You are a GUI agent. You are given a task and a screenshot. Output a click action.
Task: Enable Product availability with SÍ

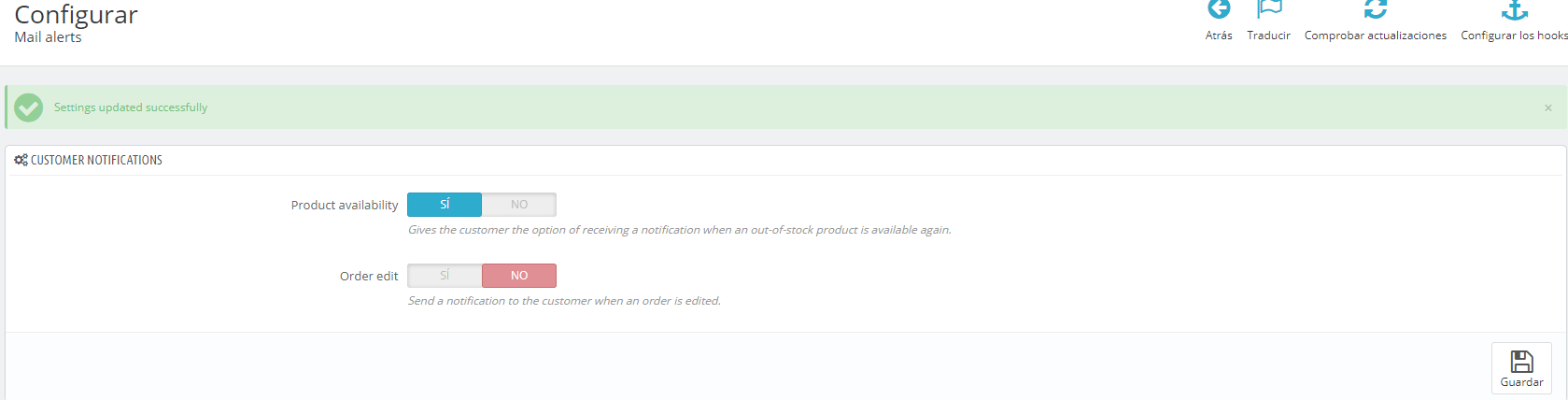coord(445,205)
